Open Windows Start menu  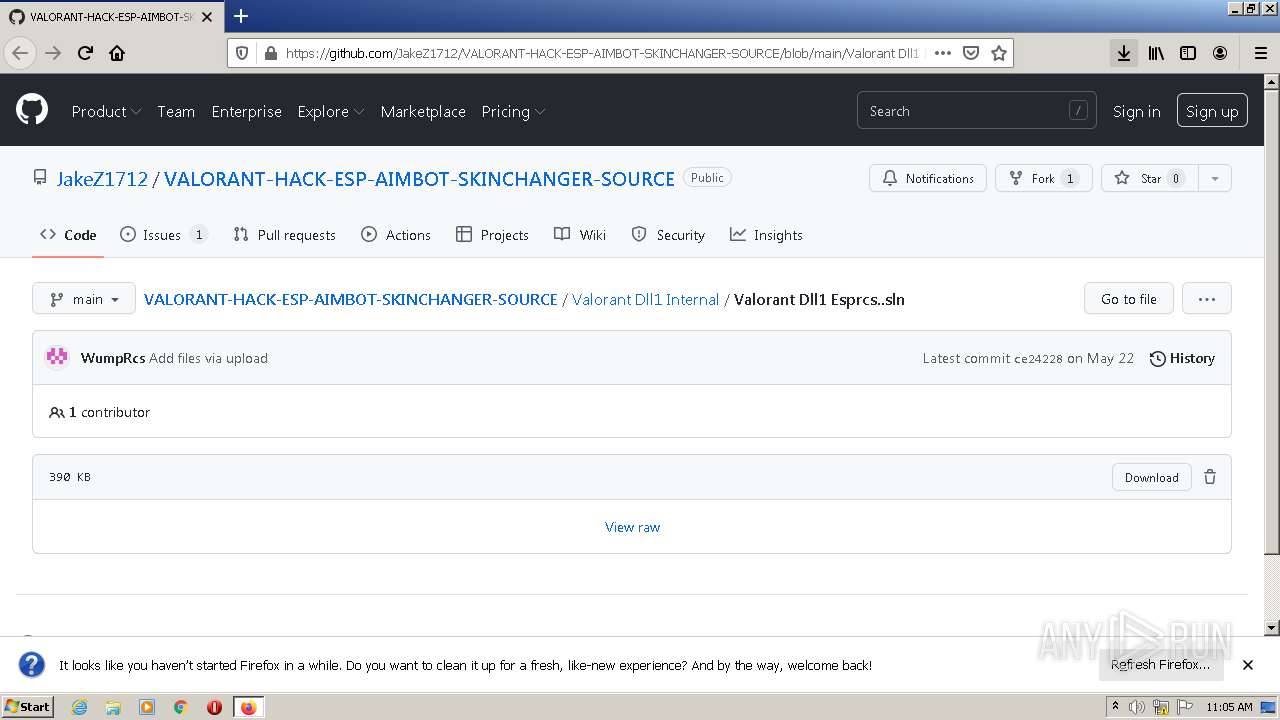click(x=27, y=707)
